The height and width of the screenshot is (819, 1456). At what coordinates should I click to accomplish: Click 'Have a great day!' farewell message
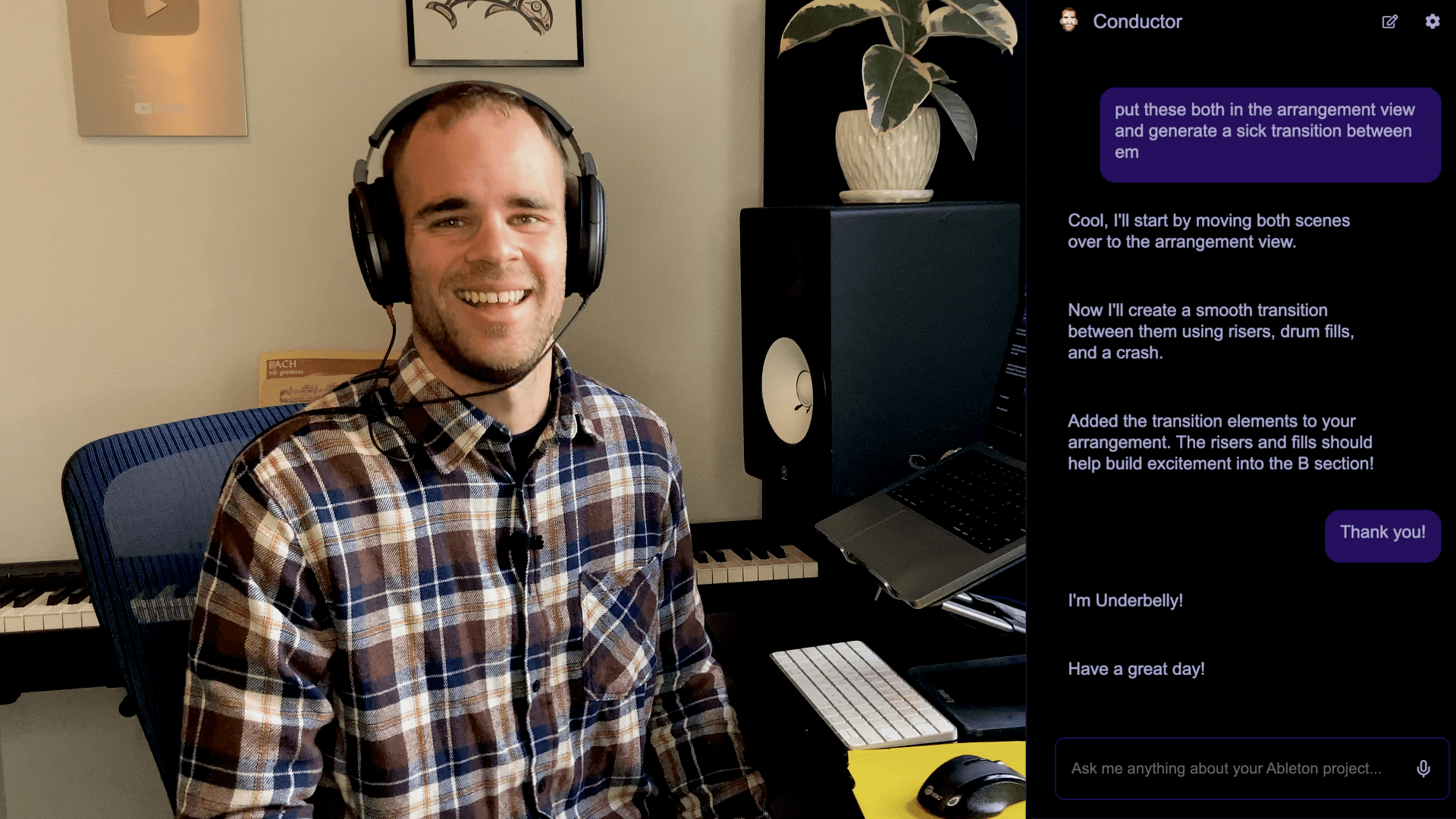(x=1135, y=669)
